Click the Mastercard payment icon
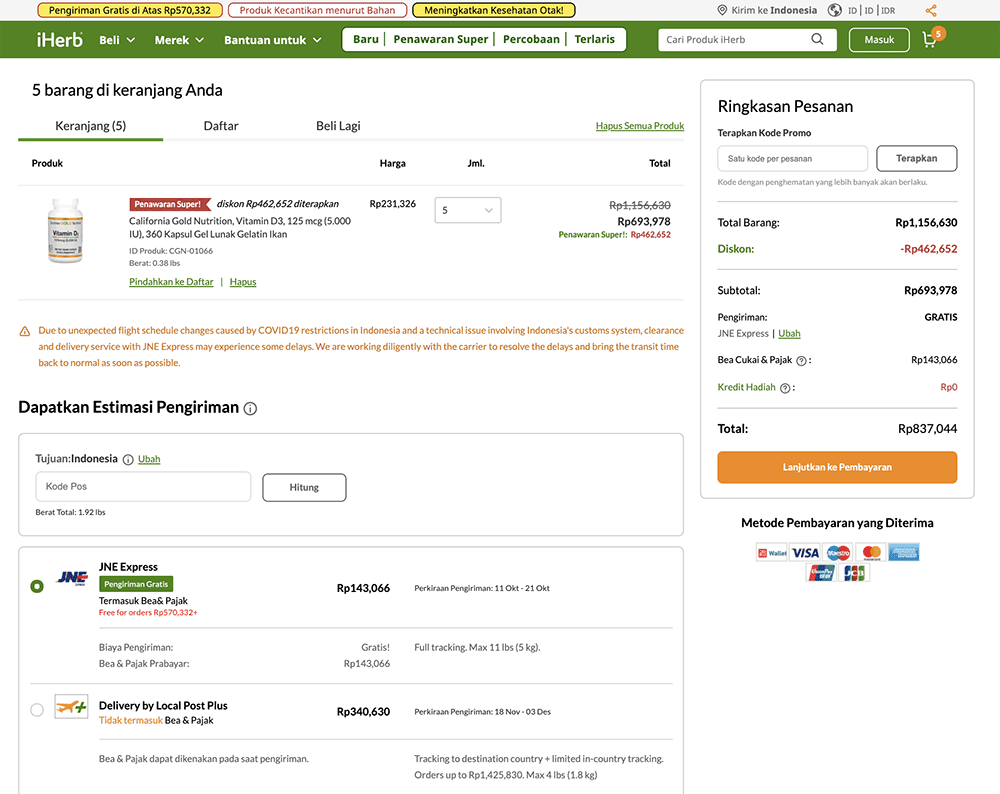Viewport: 1000px width, 794px height. point(871,553)
